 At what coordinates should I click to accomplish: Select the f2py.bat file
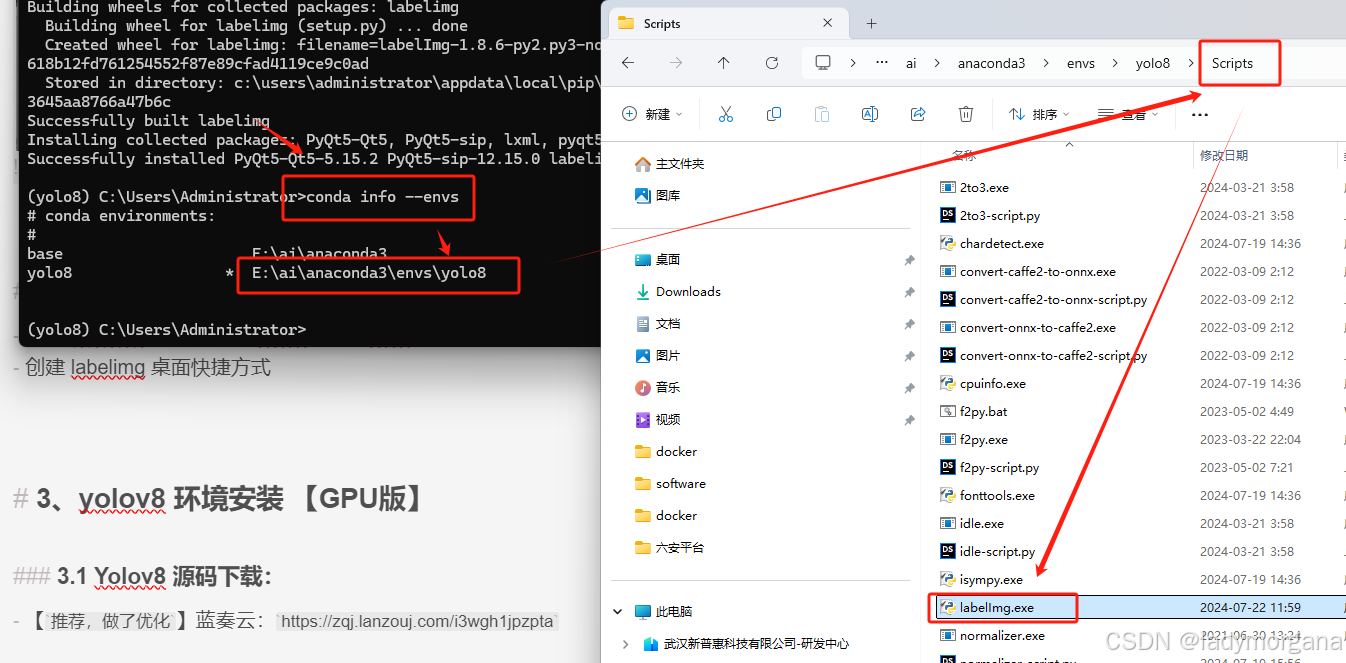click(x=983, y=411)
